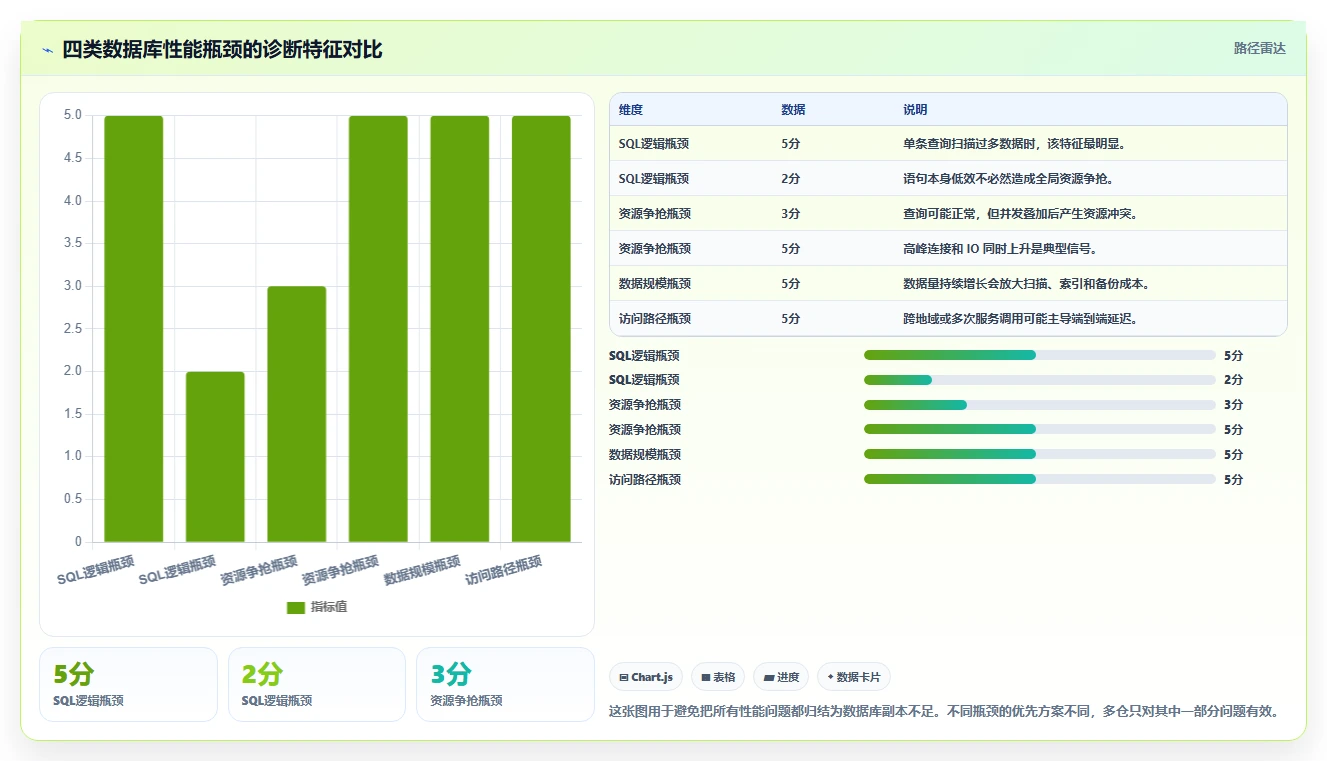Click the description 查询可能正常，但并发叠加后产生资源冲突。
The image size is (1327, 761).
(1021, 214)
